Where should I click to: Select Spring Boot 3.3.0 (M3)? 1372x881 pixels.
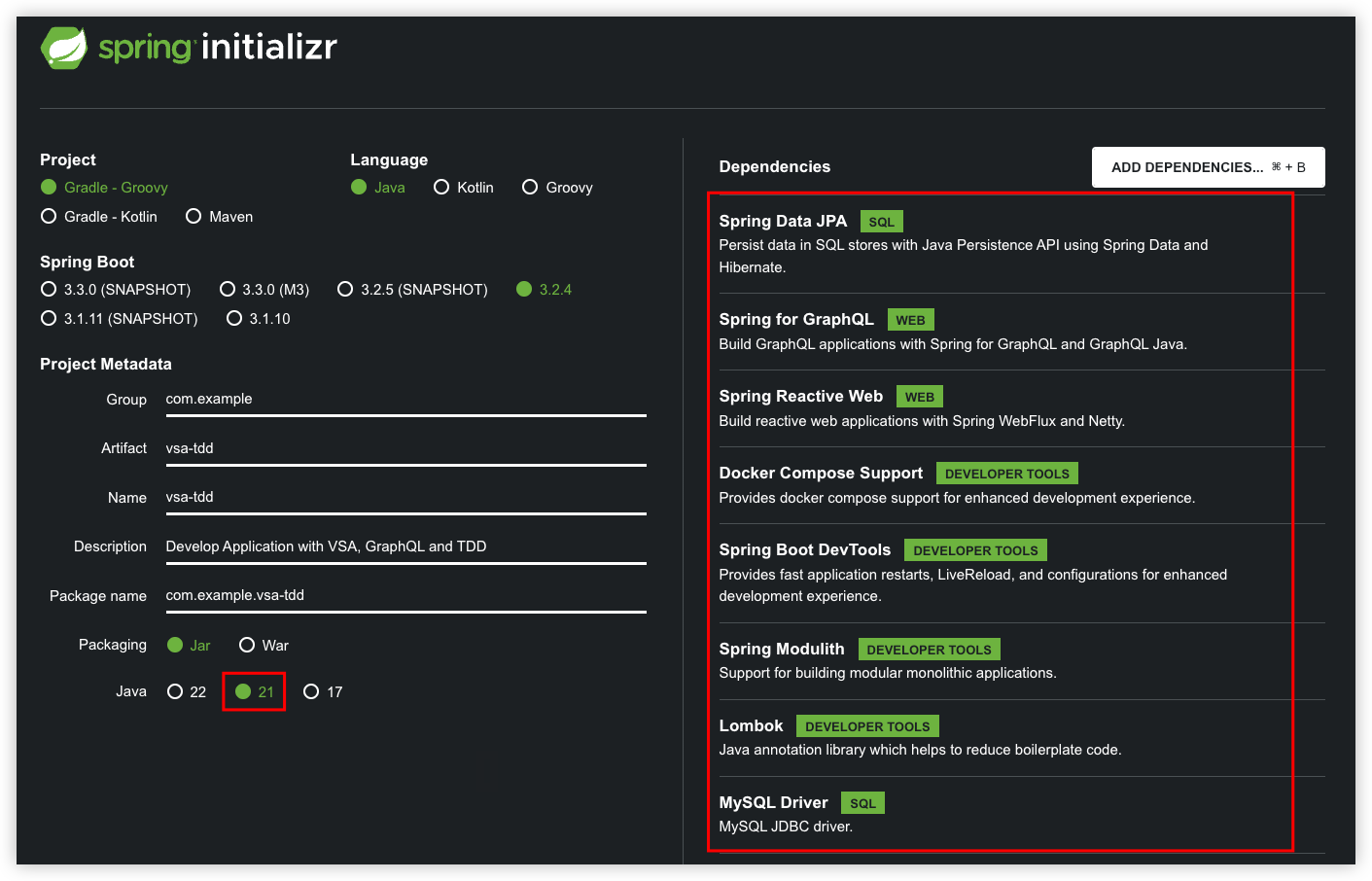coord(264,290)
